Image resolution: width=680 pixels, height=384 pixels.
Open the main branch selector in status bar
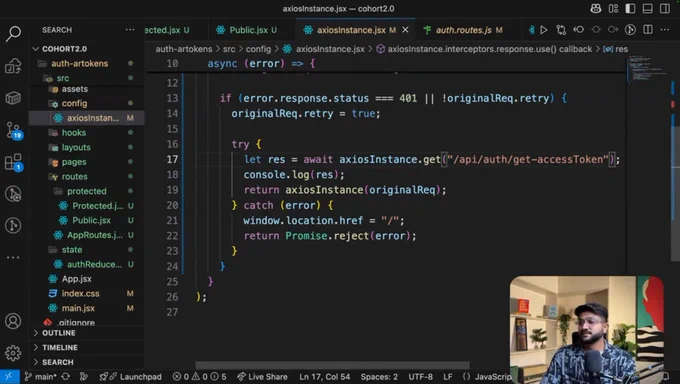tap(41, 376)
